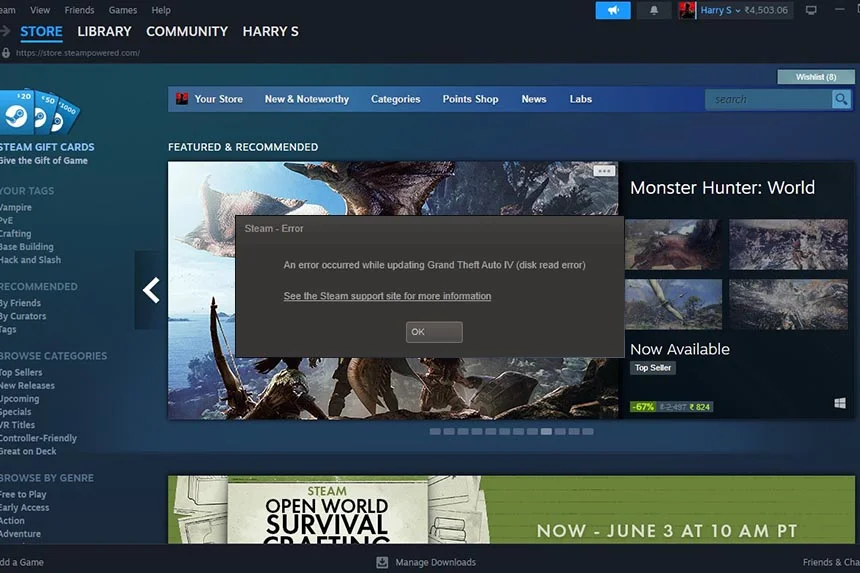Browse the Adventure genre
860x573 pixels.
(20, 534)
